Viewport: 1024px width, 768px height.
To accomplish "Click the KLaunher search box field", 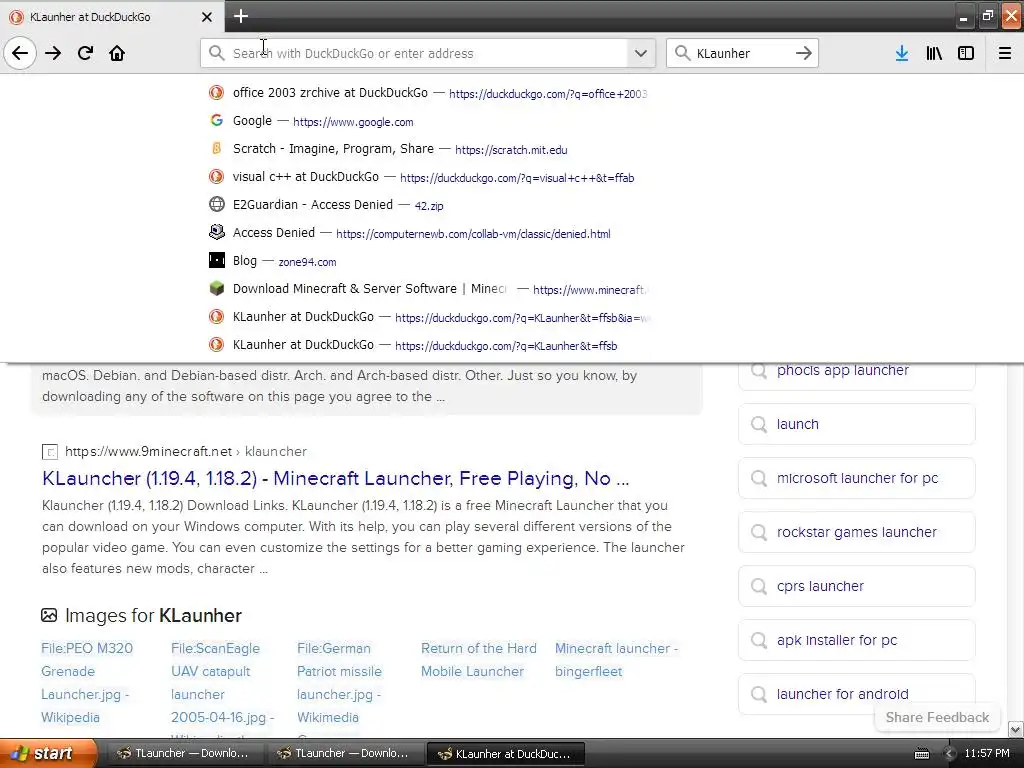I will [x=743, y=53].
